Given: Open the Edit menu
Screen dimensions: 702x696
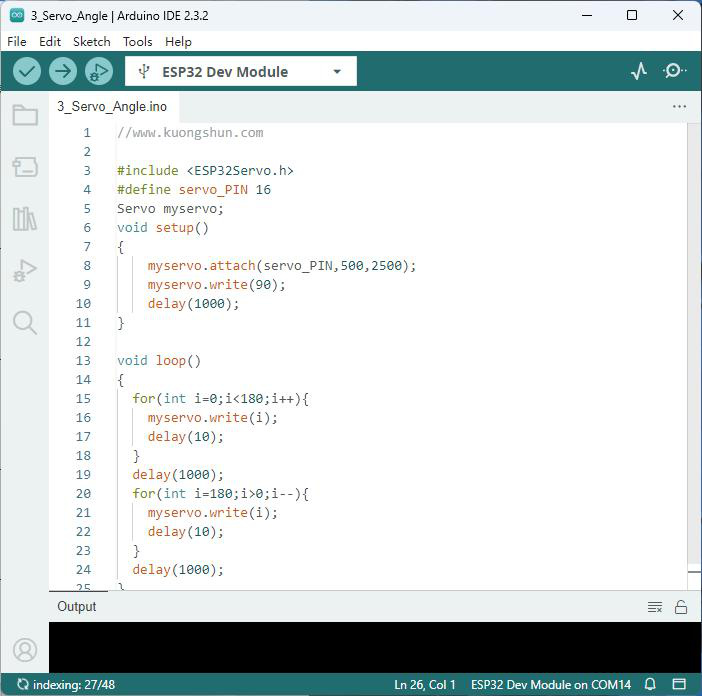Looking at the screenshot, I should click(x=50, y=42).
